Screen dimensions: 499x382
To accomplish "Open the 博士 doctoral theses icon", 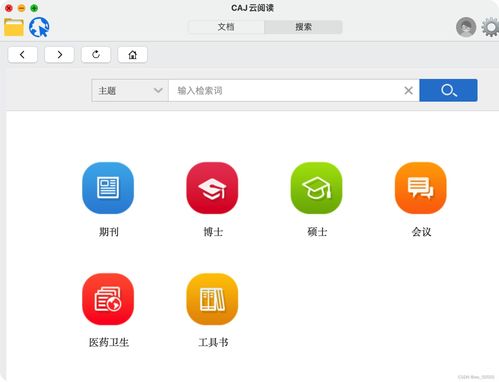I will pyautogui.click(x=212, y=188).
